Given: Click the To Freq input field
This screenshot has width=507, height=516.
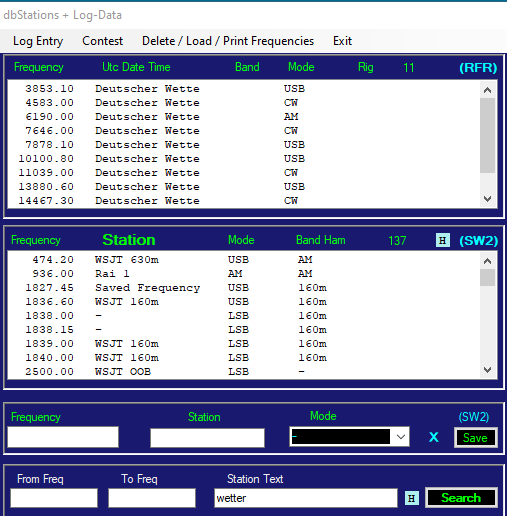Looking at the screenshot, I should point(152,498).
